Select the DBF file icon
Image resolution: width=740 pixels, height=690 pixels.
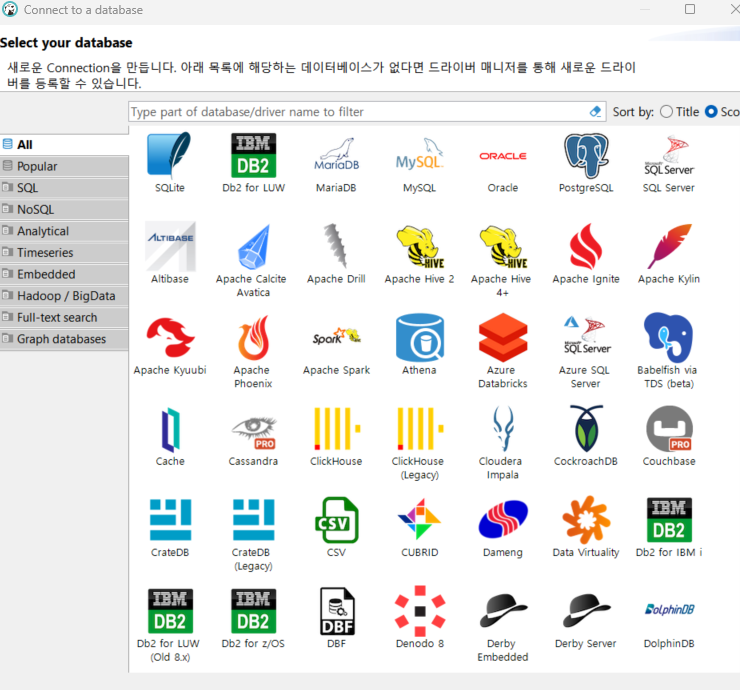pyautogui.click(x=336, y=611)
